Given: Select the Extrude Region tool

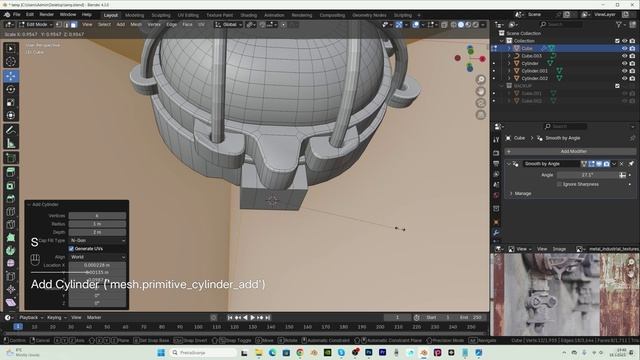Looking at the screenshot, I should (11, 173).
